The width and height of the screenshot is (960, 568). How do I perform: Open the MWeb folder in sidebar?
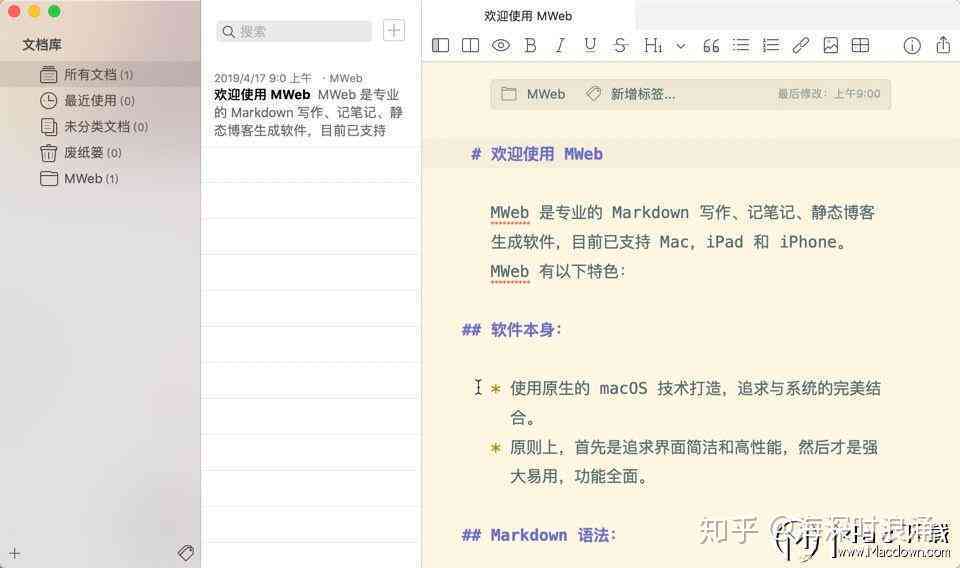coord(100,179)
